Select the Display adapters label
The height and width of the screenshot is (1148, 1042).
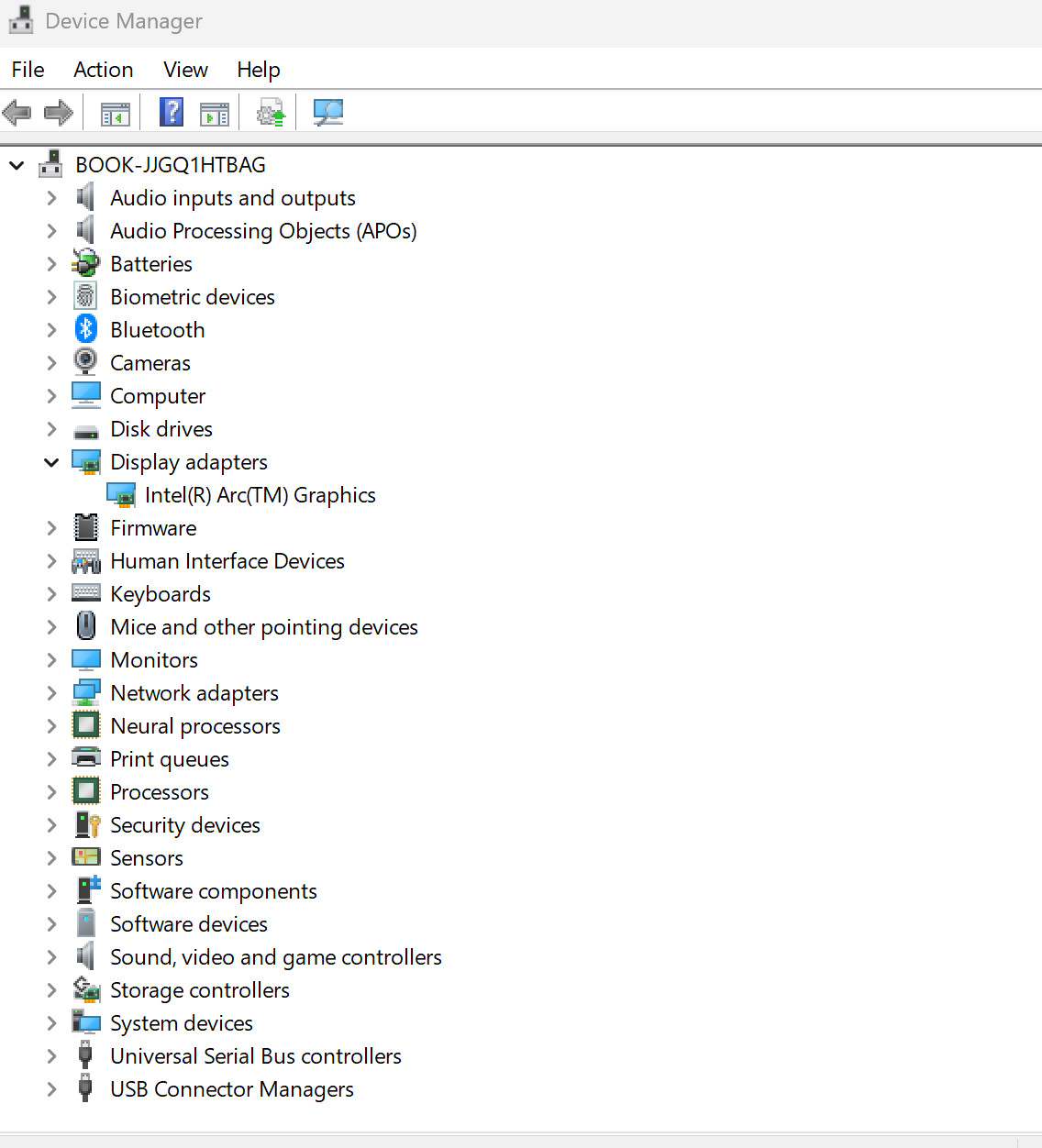pyautogui.click(x=189, y=462)
